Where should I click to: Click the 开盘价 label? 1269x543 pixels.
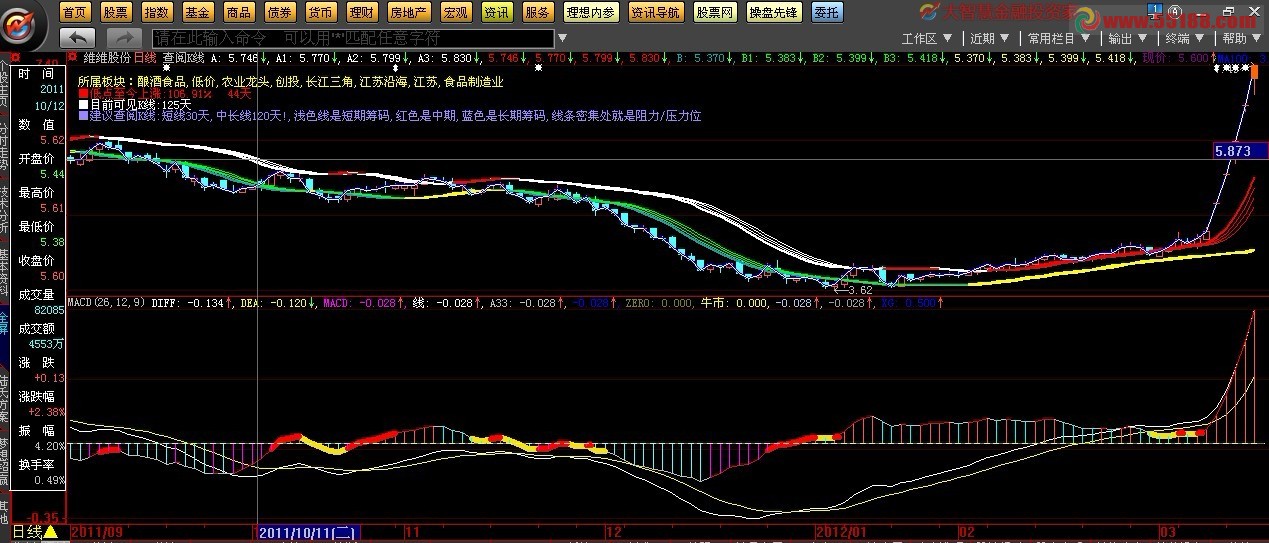(36, 159)
